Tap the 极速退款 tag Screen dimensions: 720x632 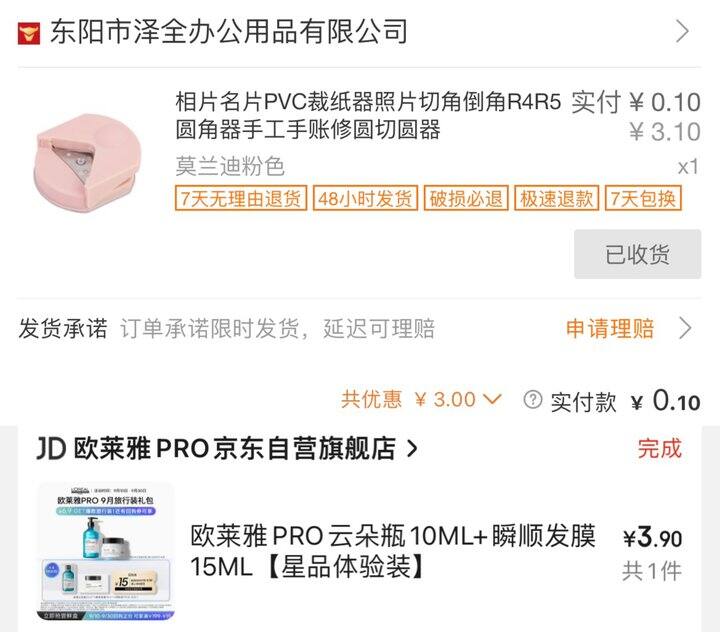(557, 198)
